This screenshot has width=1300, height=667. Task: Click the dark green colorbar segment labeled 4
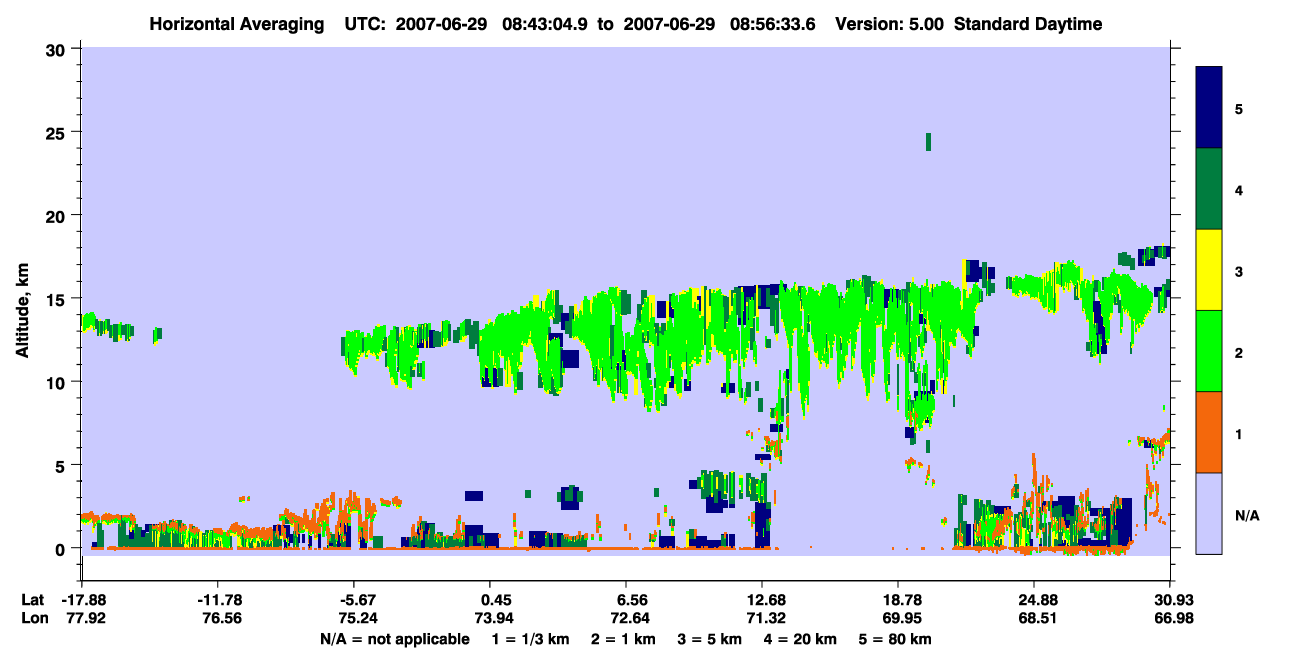click(x=1209, y=189)
